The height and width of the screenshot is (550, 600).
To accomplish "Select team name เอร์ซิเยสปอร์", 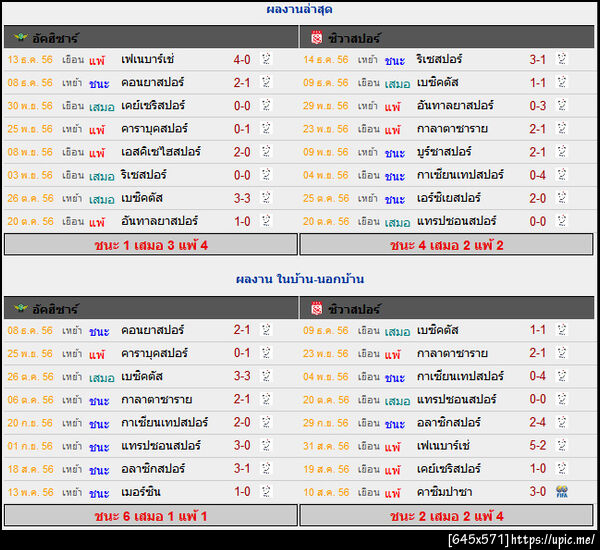I will click(x=449, y=198).
